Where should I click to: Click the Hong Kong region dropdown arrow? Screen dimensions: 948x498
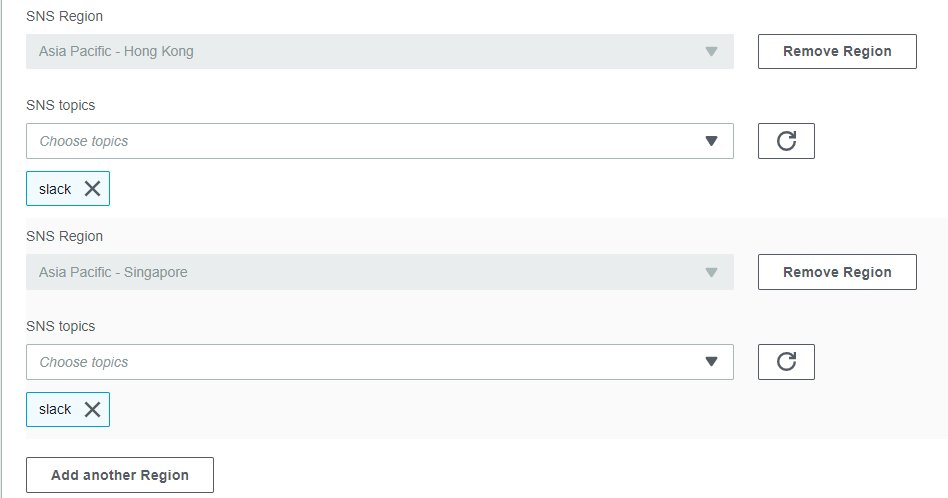(712, 51)
